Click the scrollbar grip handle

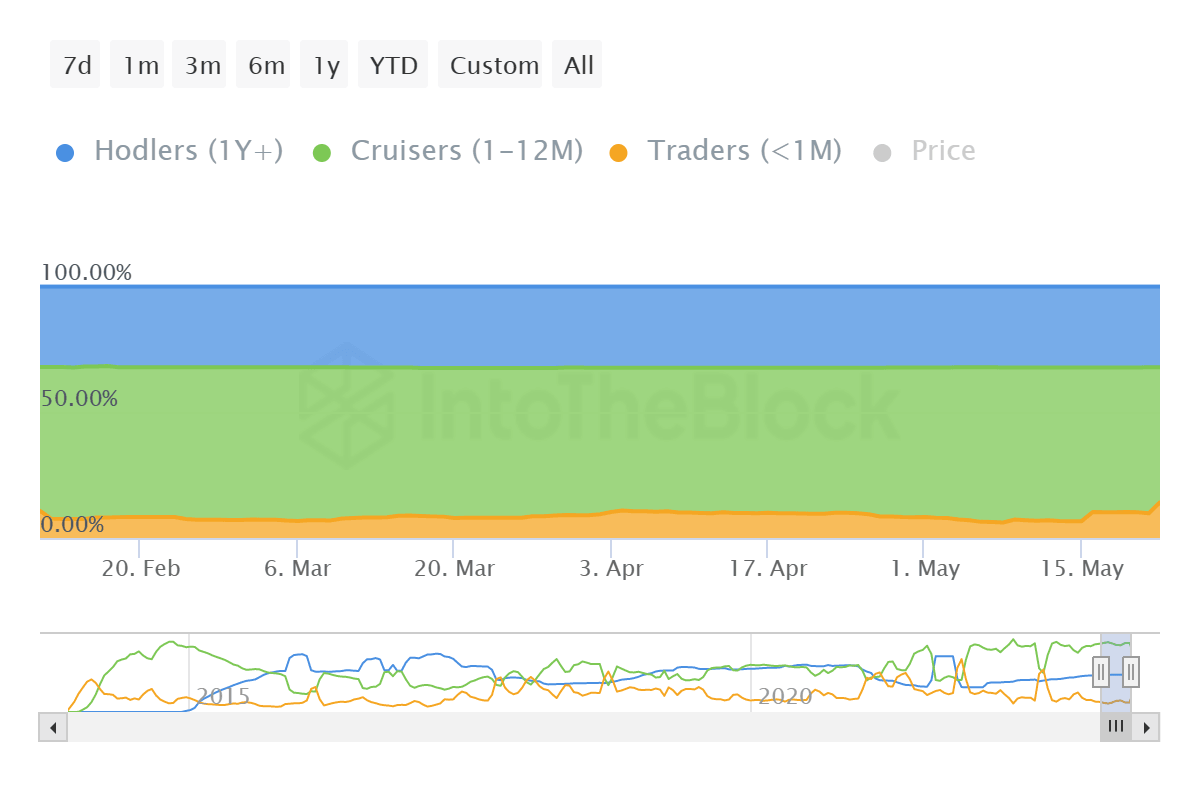click(x=1115, y=727)
